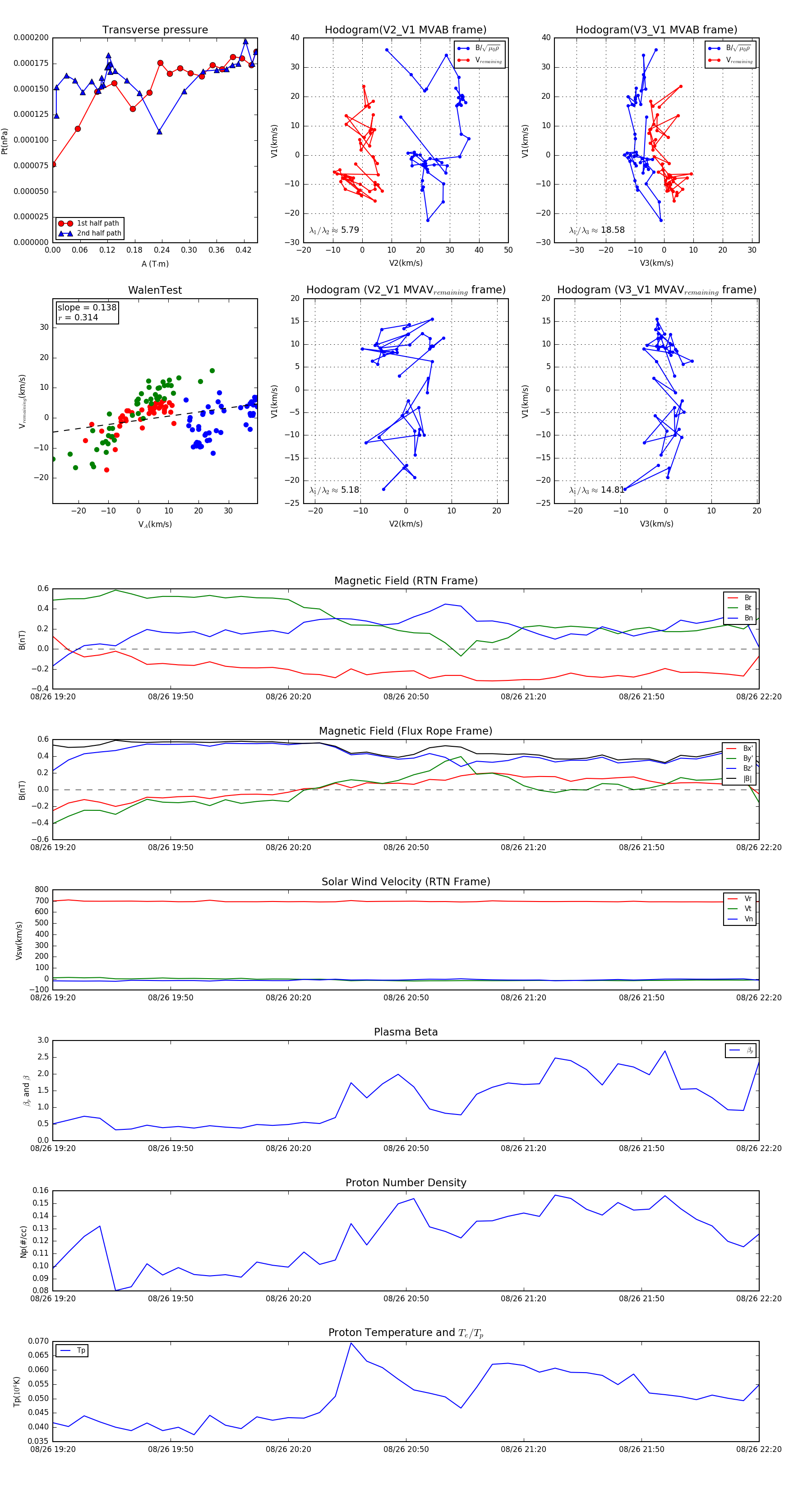The image size is (812, 1489).
Task: Click '08/26 20:50' tick under Proton Temperature
Action: [406, 1450]
